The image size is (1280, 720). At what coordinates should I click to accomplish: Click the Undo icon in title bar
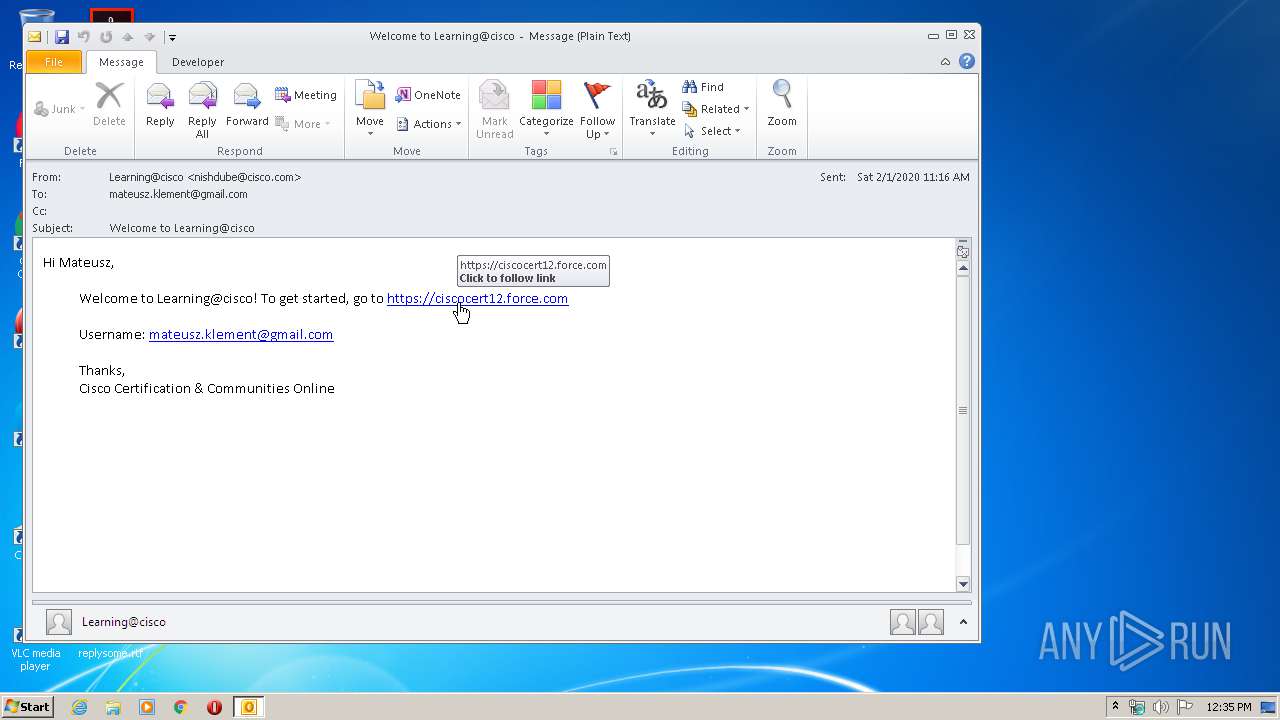tap(84, 37)
